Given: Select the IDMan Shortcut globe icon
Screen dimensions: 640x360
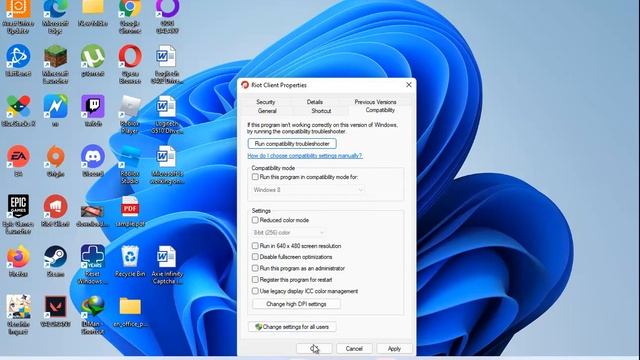Looking at the screenshot, I should pos(93,307).
